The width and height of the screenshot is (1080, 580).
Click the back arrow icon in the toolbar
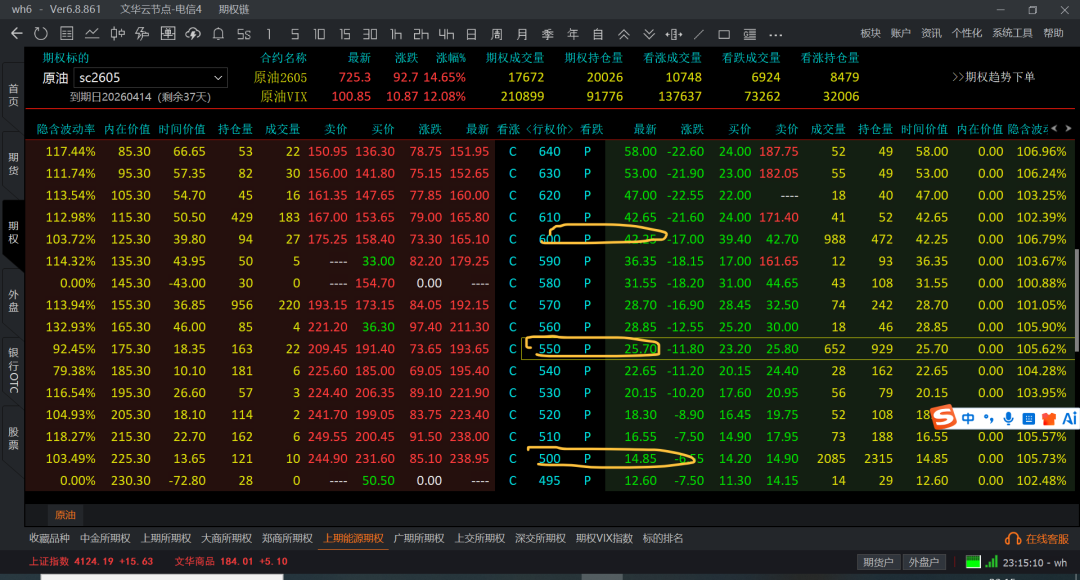[x=17, y=34]
